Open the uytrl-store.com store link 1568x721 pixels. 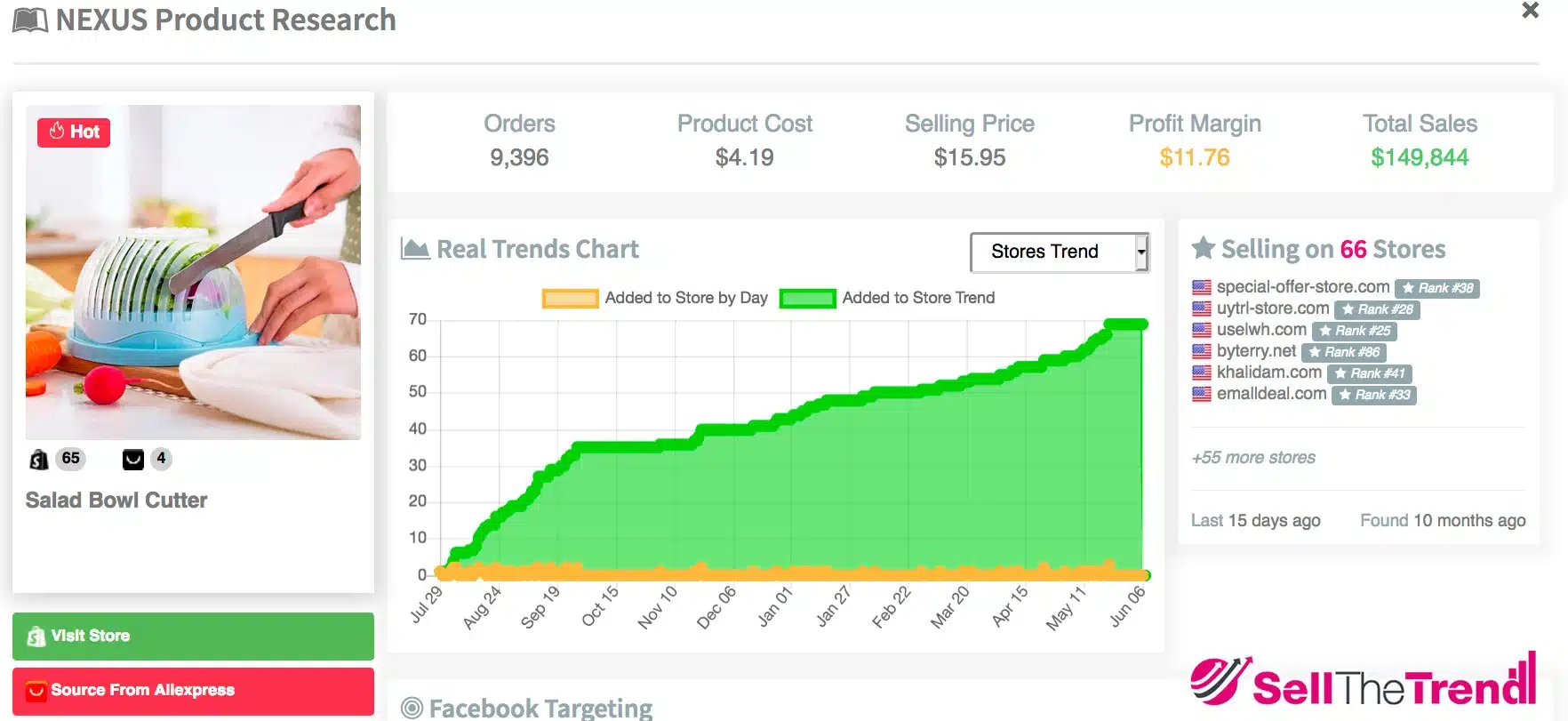point(1273,308)
